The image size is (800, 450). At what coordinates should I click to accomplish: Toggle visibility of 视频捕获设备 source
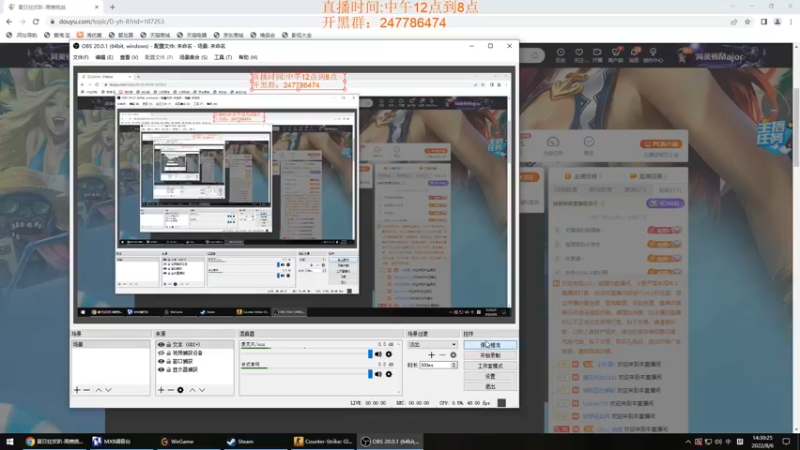(161, 353)
